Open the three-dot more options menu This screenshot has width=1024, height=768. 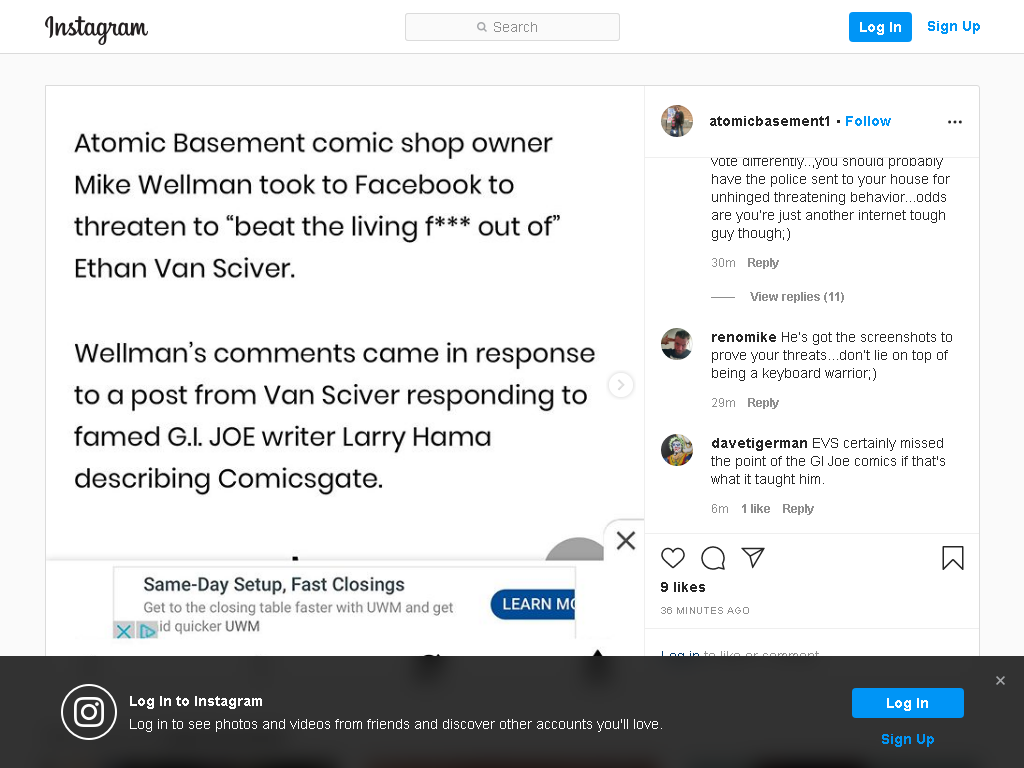coord(955,121)
